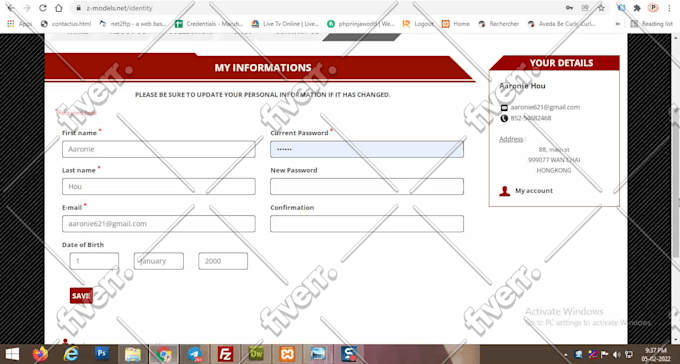The height and width of the screenshot is (364, 680).
Task: Open the volume control in tray
Action: (x=616, y=354)
